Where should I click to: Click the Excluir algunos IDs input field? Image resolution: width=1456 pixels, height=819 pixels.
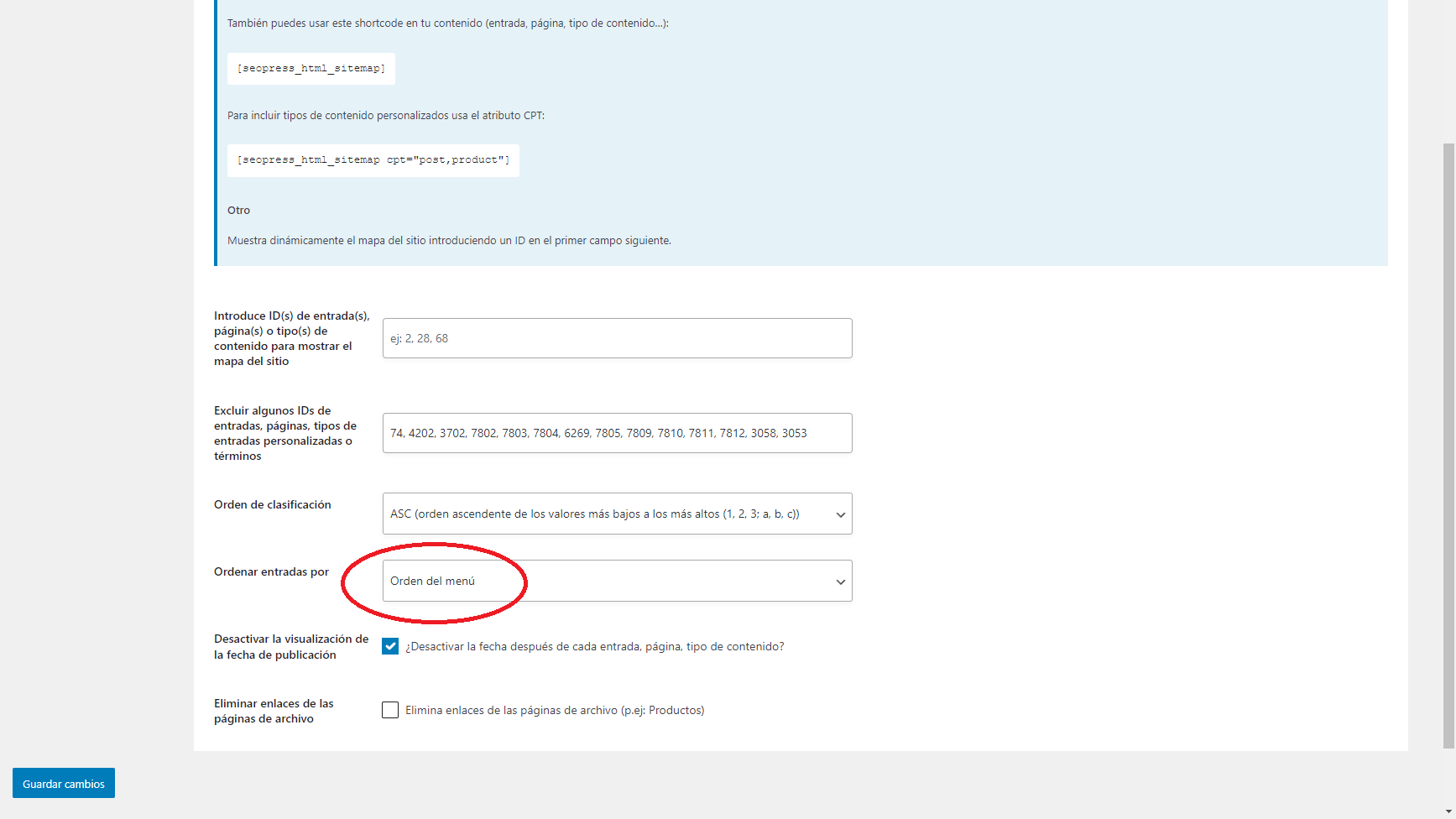(617, 433)
